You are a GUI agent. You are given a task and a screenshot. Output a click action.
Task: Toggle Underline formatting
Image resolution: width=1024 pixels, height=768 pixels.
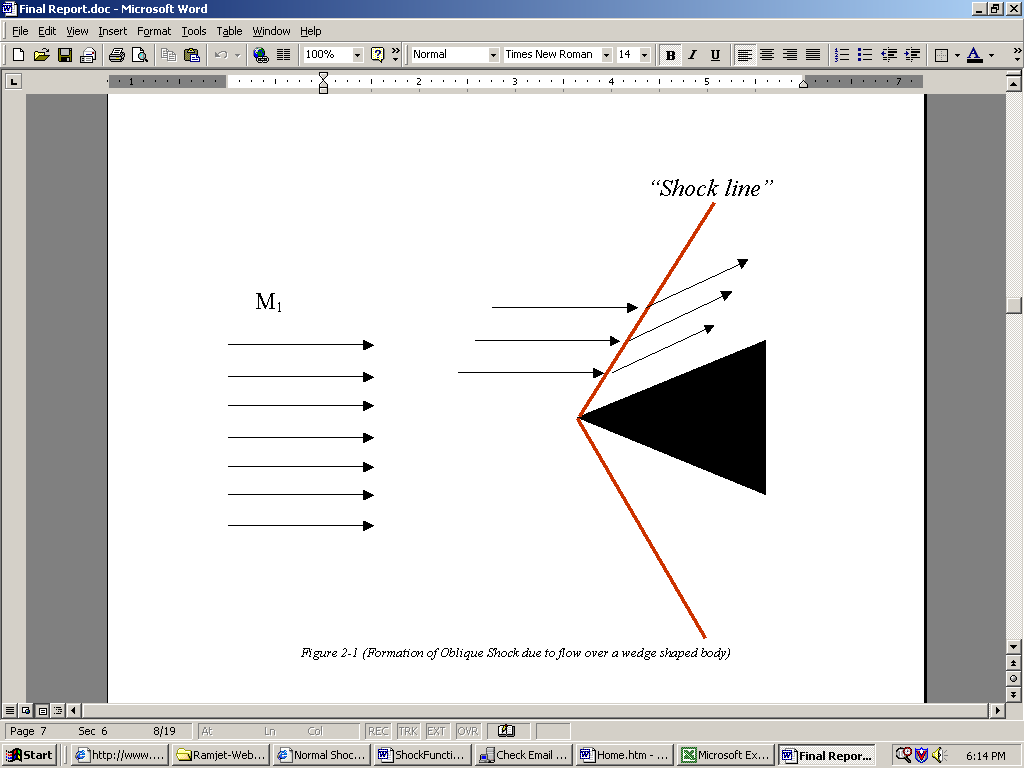click(715, 55)
